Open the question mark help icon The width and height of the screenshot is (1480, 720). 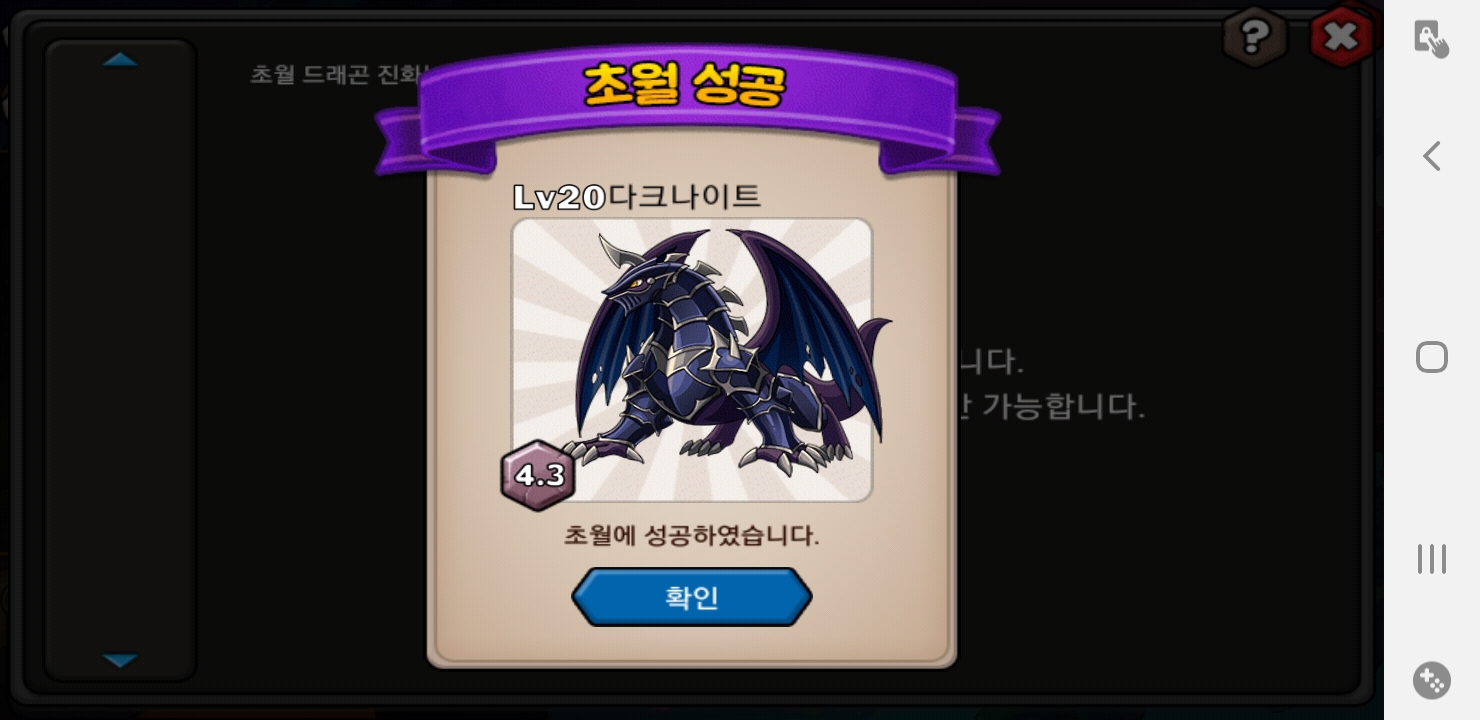tap(1254, 38)
